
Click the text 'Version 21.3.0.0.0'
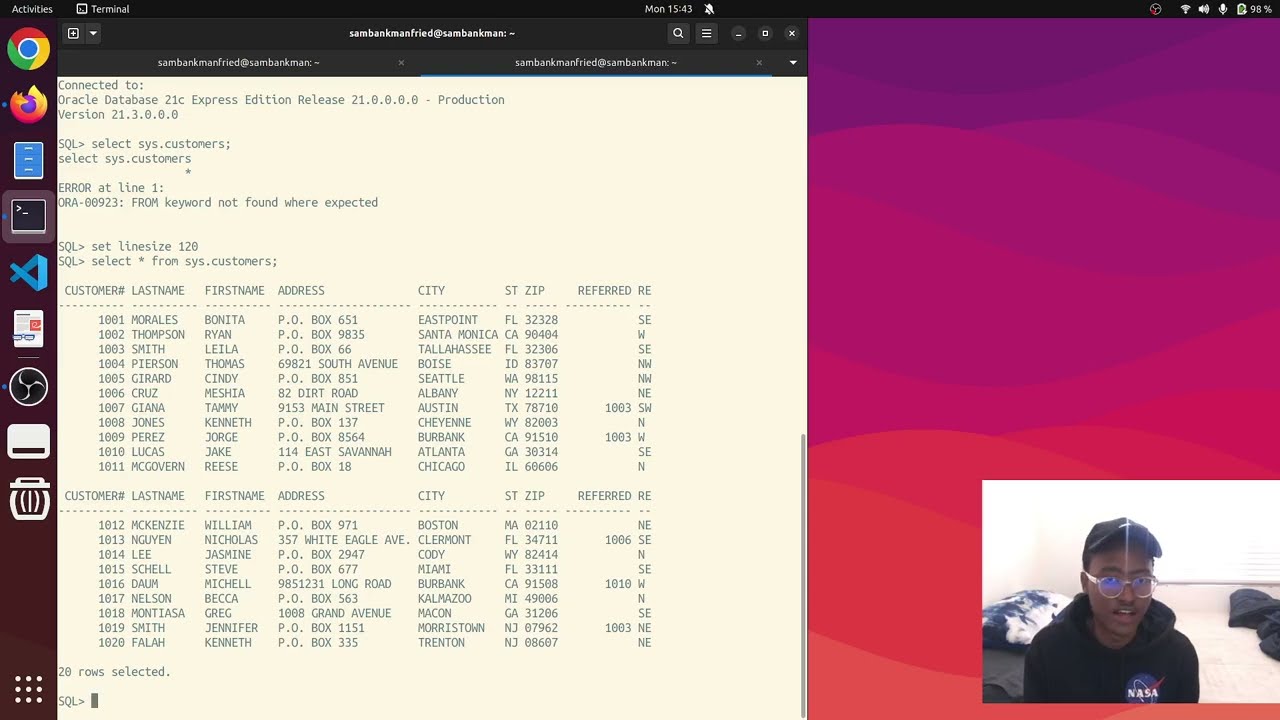tap(118, 115)
